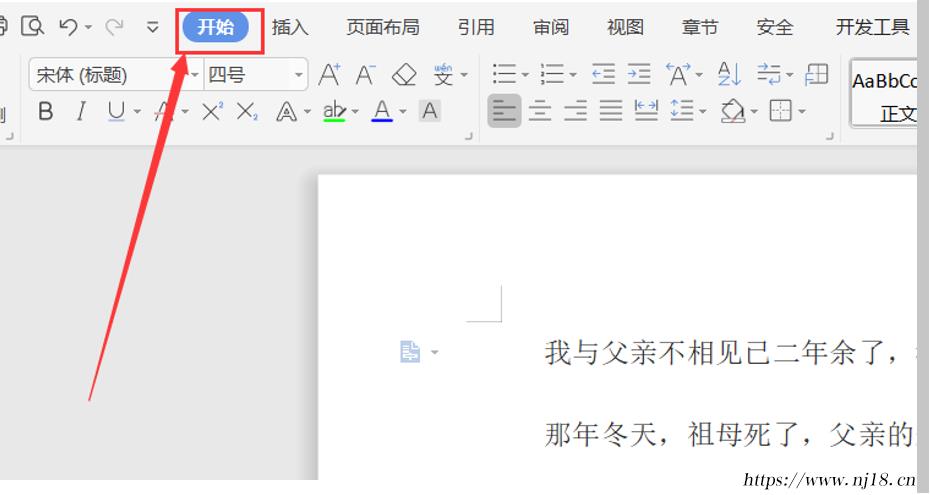Go to the 审阅 tab
Viewport: 930px width, 495px height.
point(550,27)
